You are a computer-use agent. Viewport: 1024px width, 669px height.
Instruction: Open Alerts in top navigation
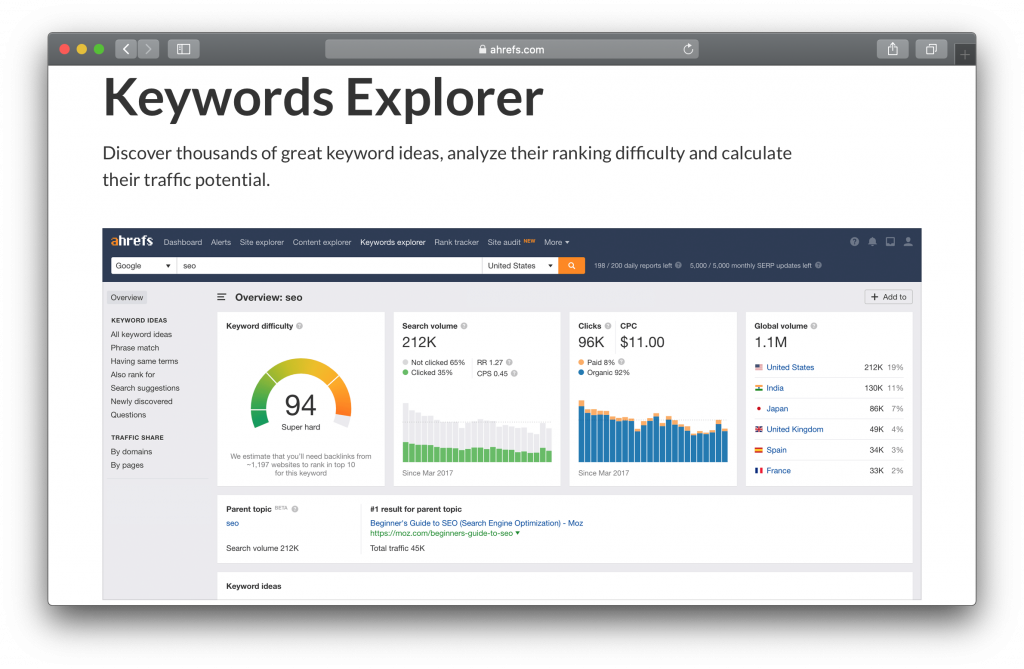(x=221, y=242)
